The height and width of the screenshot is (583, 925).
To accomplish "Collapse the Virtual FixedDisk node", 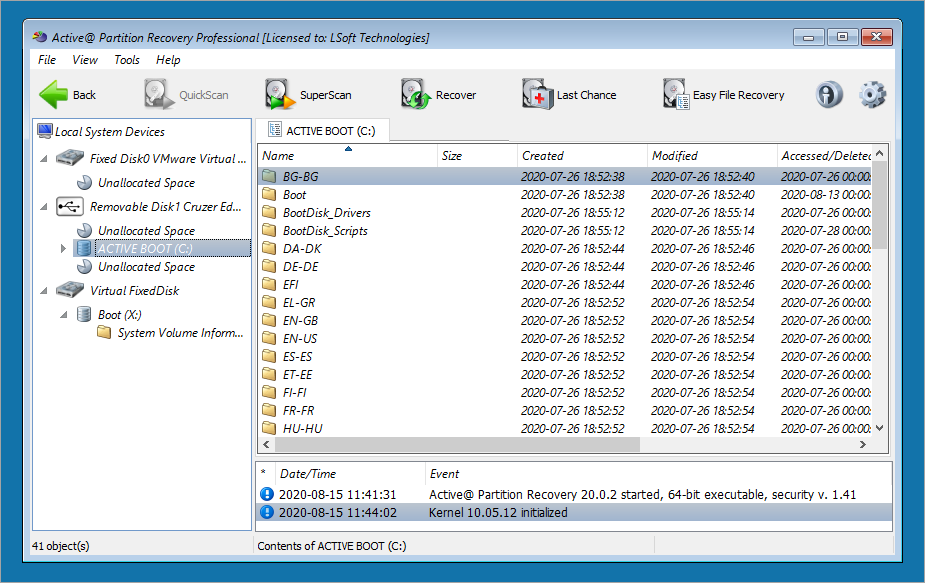I will pos(44,290).
